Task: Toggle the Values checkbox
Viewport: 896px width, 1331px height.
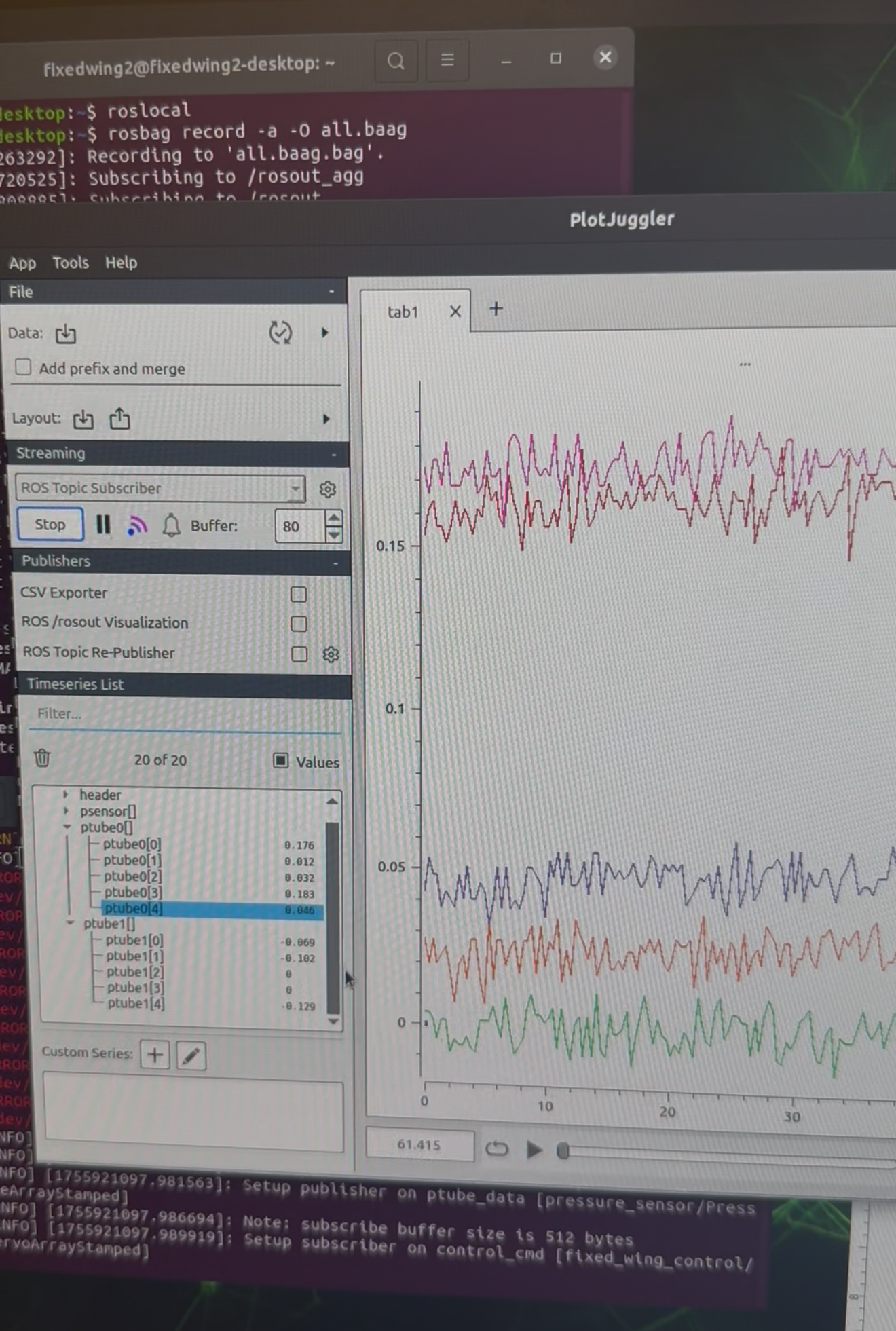Action: click(280, 760)
